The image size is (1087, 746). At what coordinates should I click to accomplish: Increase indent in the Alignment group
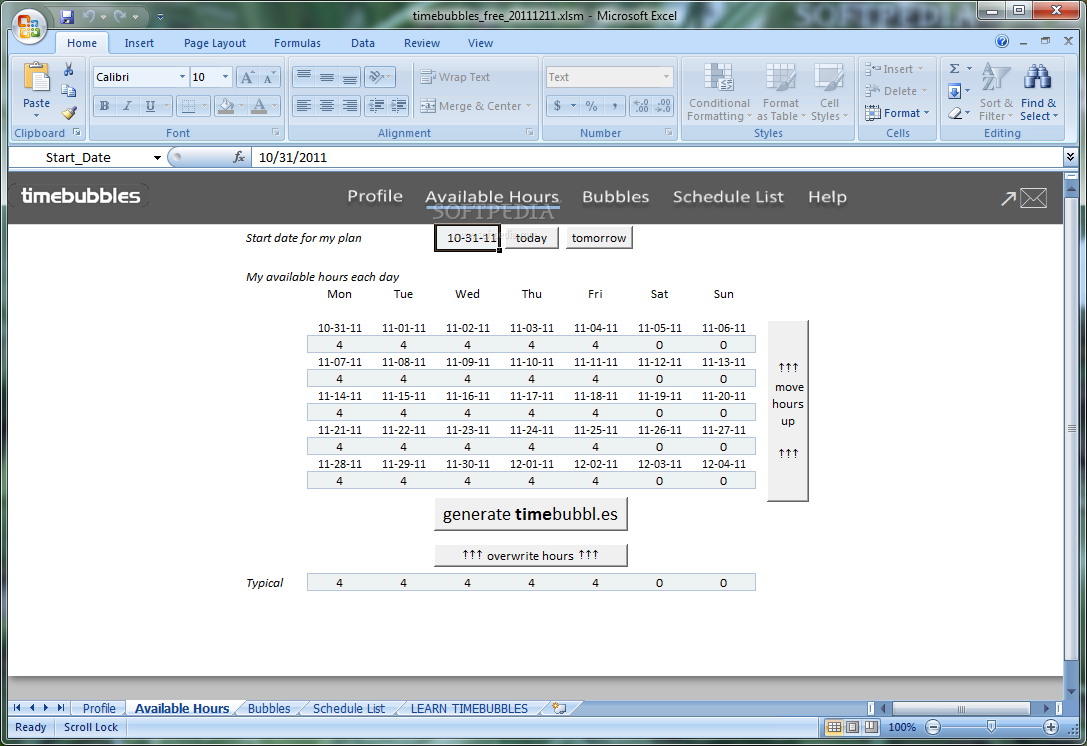[399, 105]
